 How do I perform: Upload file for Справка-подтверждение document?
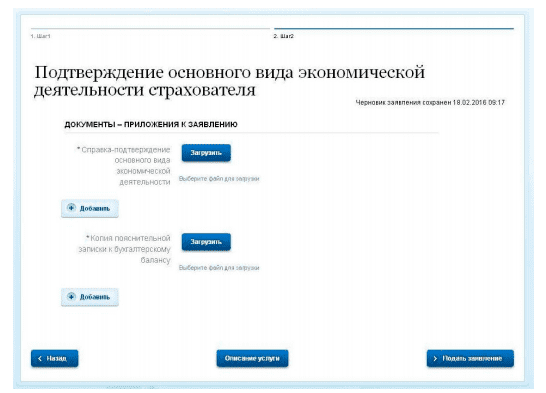pyautogui.click(x=206, y=153)
